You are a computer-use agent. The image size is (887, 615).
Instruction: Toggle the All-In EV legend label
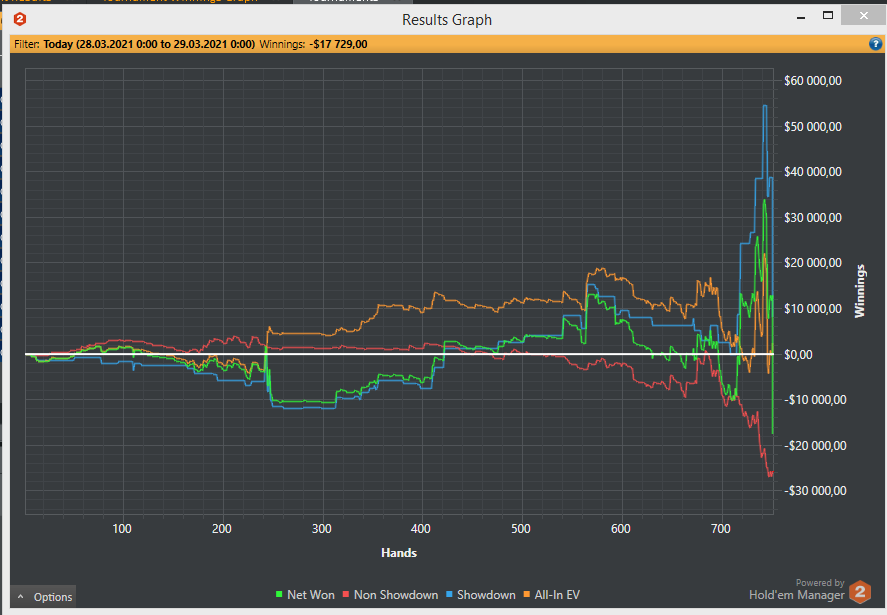click(x=557, y=595)
